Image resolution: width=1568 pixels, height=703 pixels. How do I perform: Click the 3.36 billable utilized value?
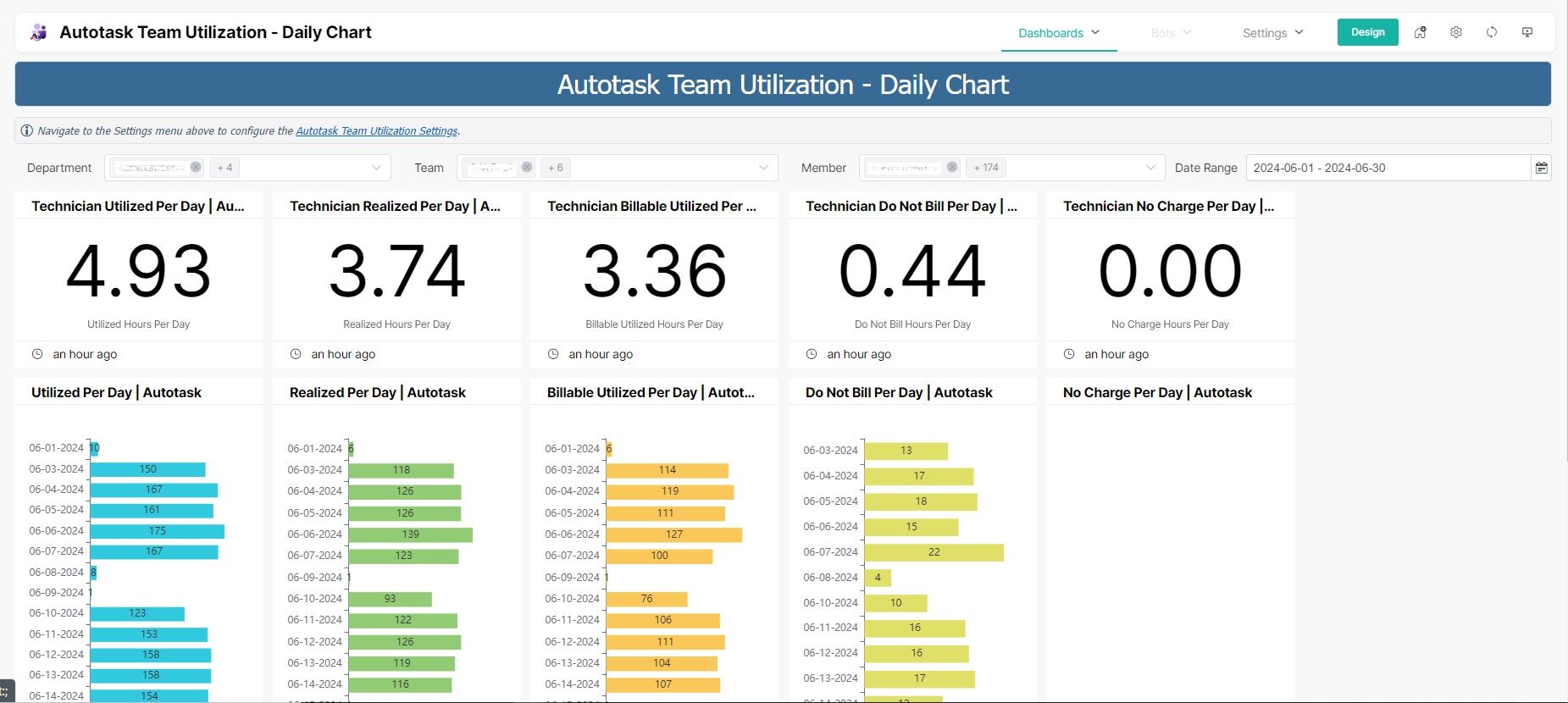(655, 271)
